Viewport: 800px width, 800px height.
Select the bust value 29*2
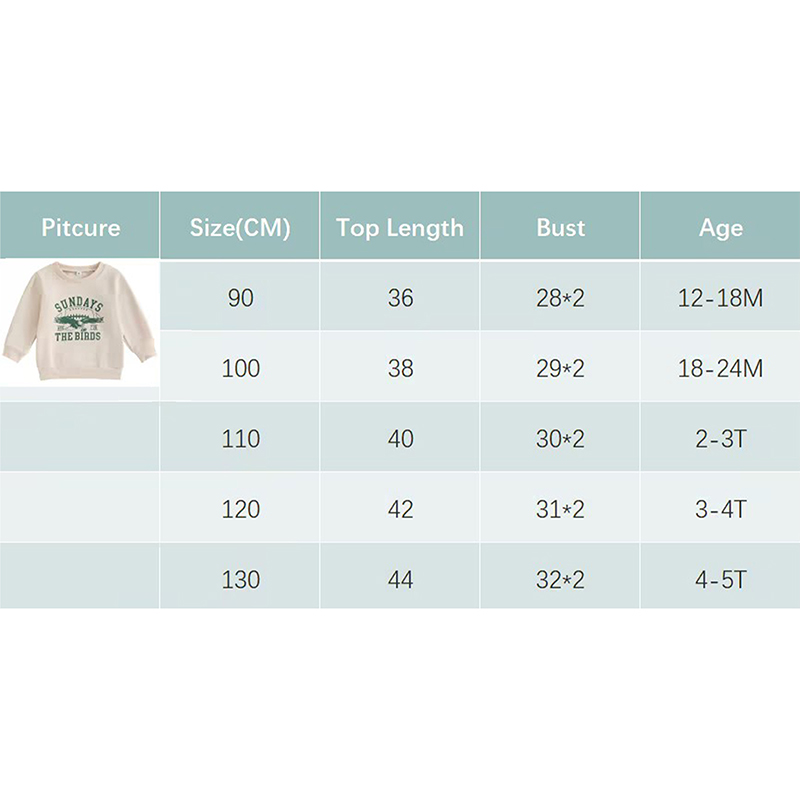point(560,368)
